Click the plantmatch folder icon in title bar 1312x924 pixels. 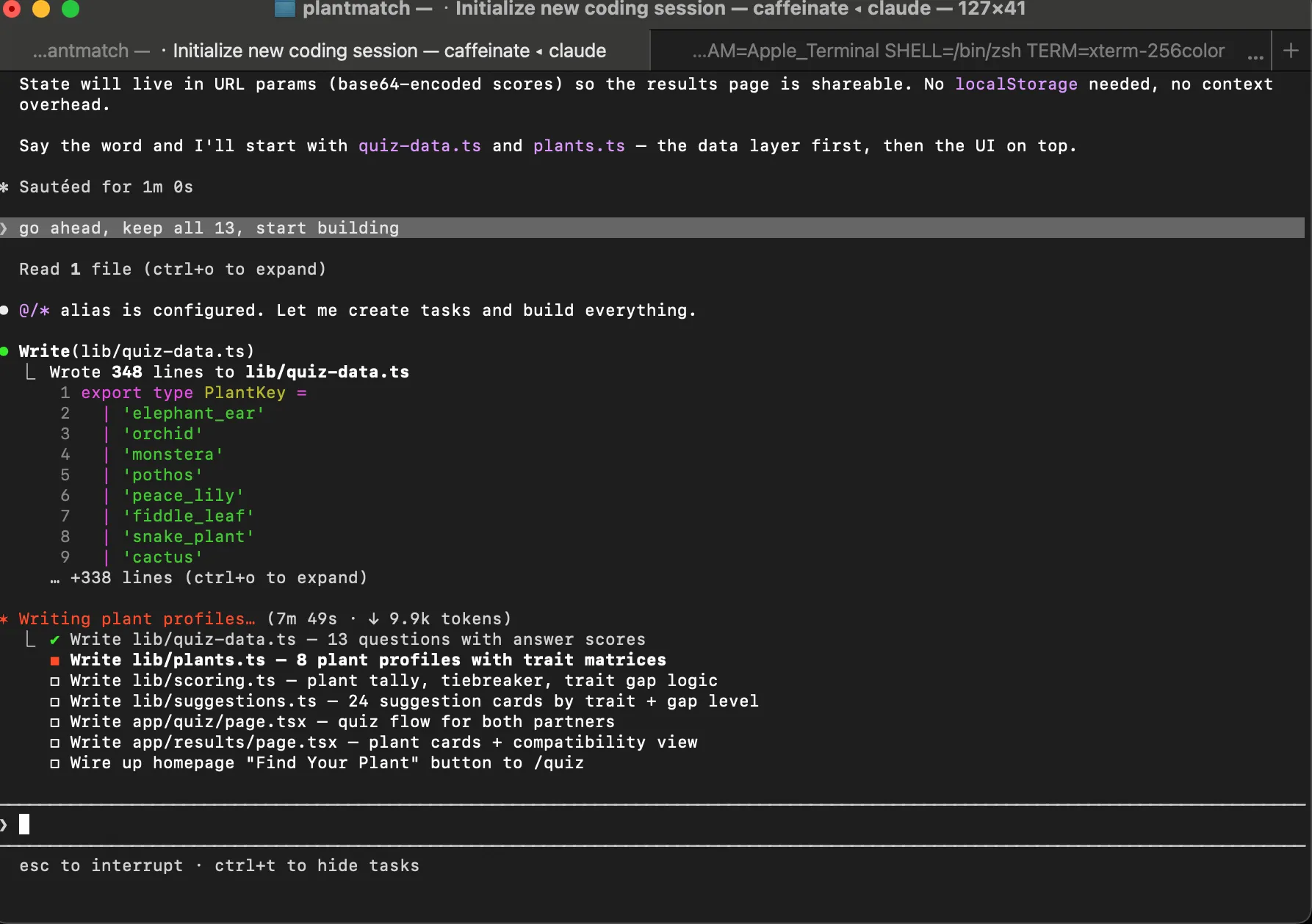tap(284, 8)
